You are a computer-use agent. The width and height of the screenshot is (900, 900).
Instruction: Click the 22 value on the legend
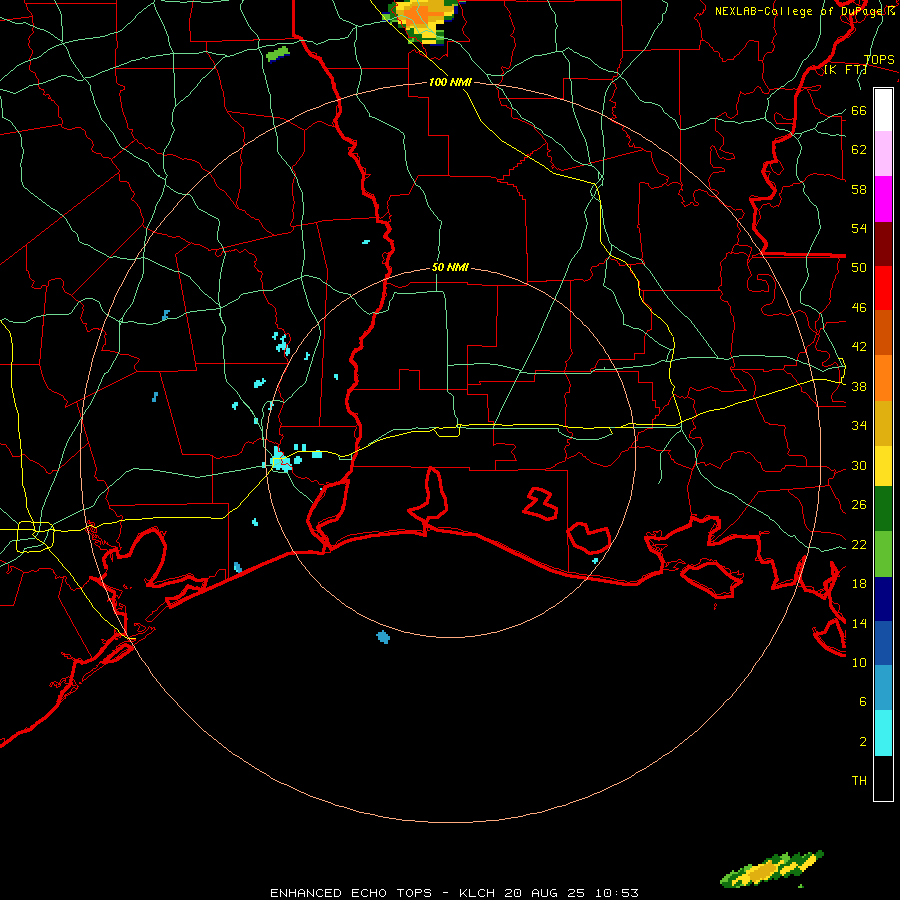[x=859, y=544]
